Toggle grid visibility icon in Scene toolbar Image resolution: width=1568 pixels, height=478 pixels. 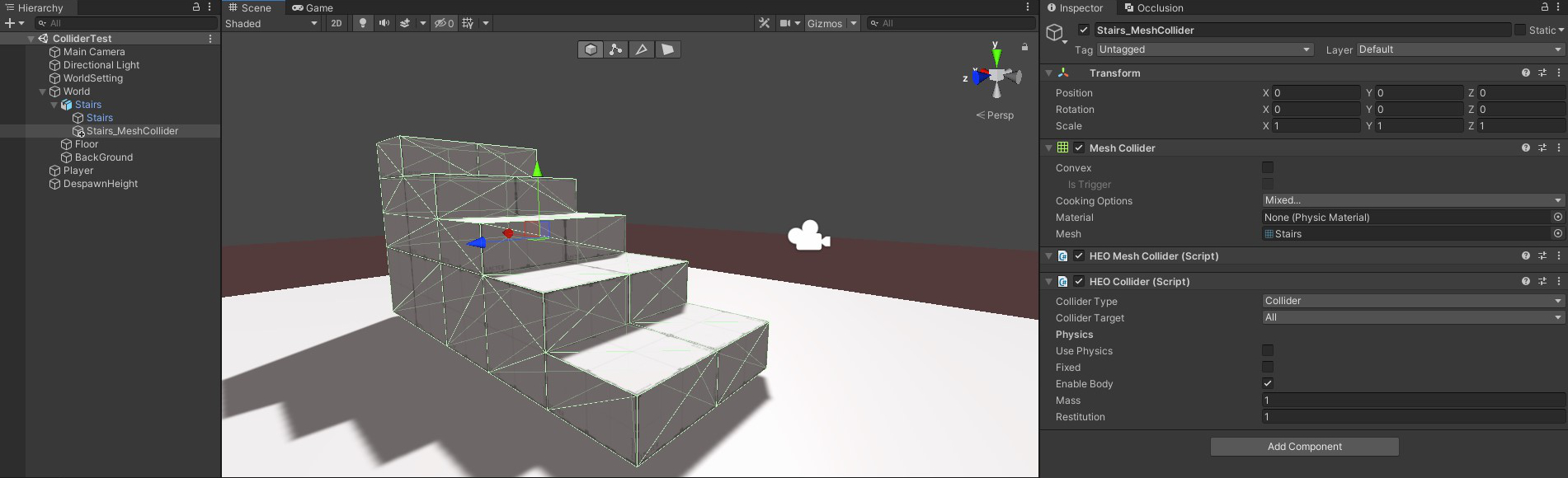[468, 23]
